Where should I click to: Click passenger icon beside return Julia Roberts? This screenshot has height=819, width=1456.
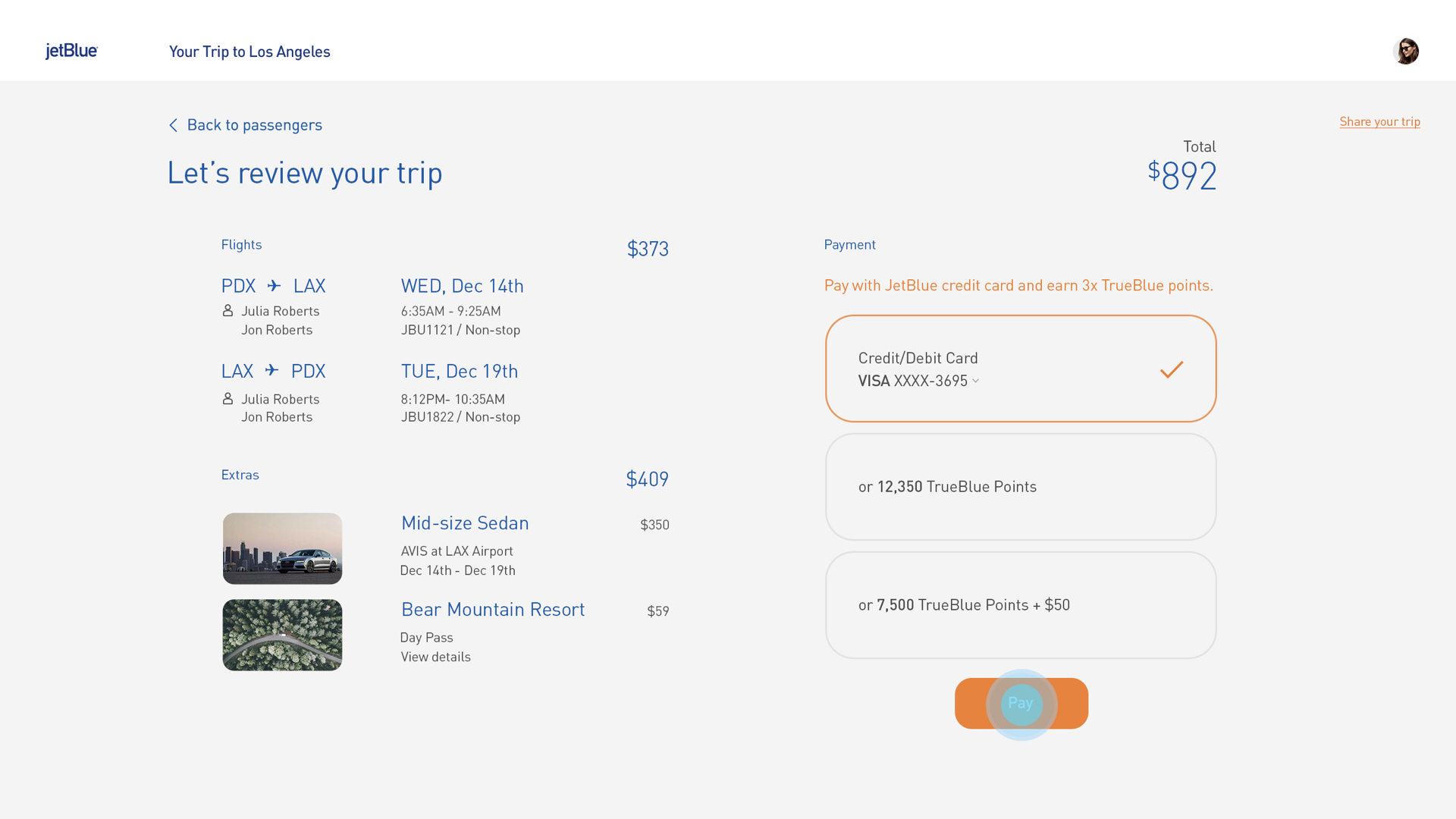click(227, 398)
